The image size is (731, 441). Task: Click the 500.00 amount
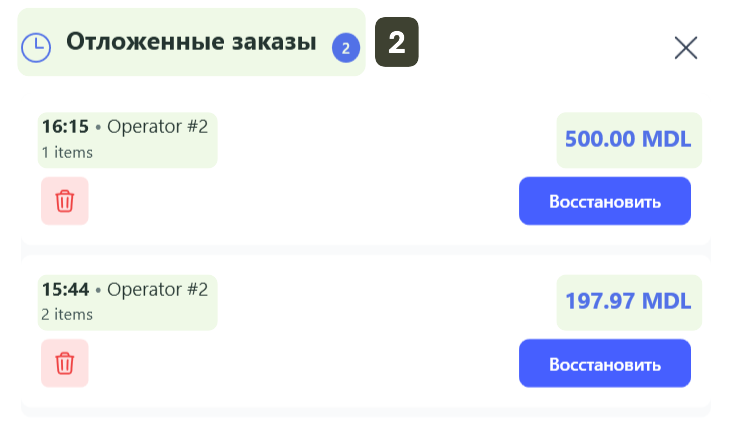pyautogui.click(x=600, y=139)
